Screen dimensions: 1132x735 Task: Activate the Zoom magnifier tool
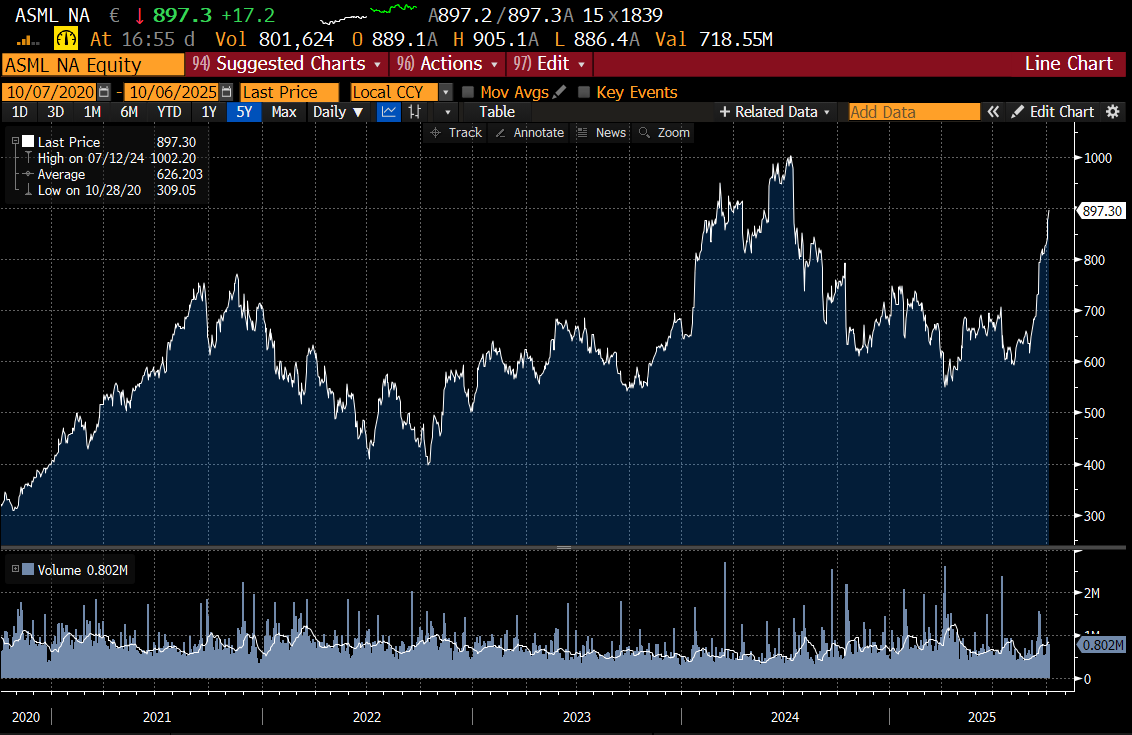pyautogui.click(x=665, y=133)
